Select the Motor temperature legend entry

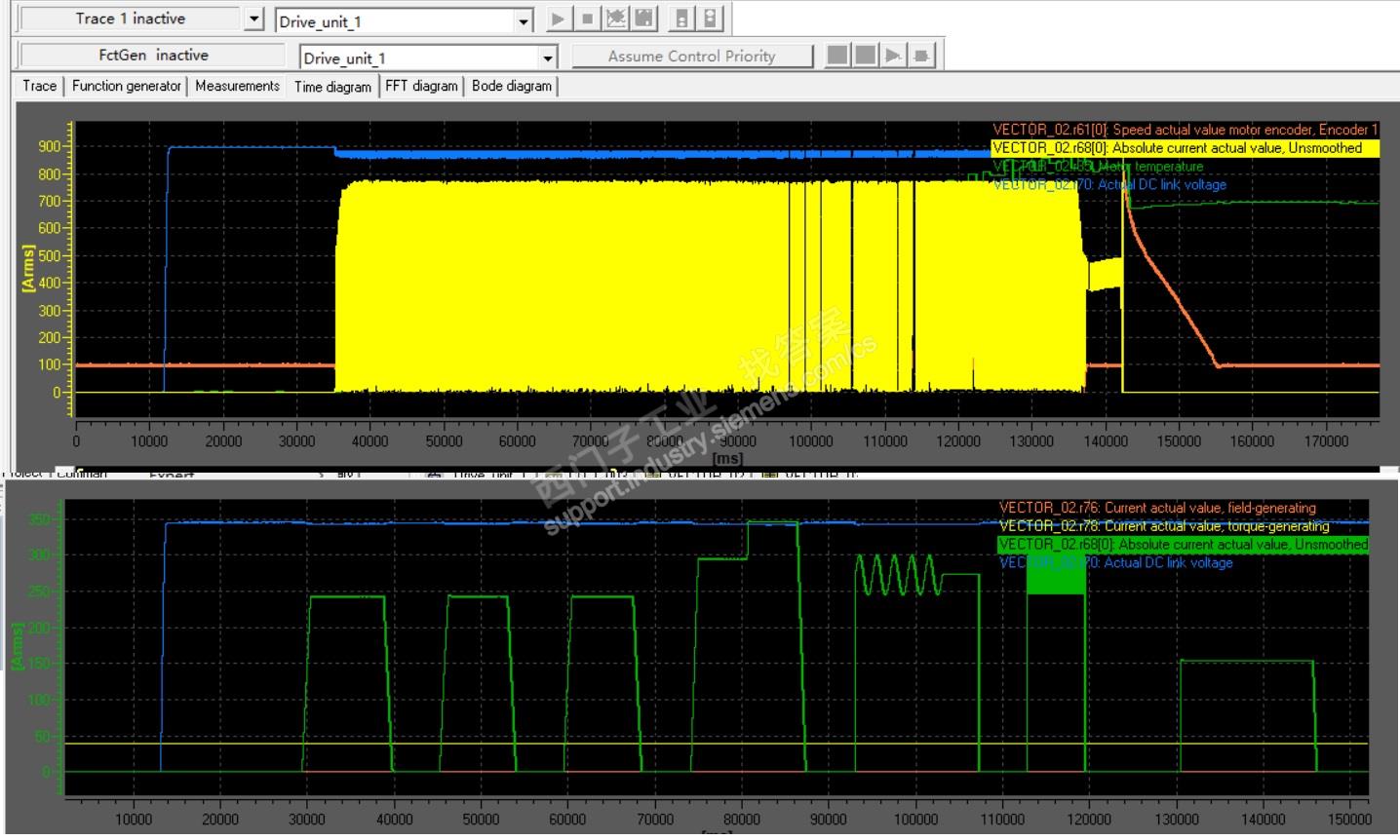pos(1098,167)
